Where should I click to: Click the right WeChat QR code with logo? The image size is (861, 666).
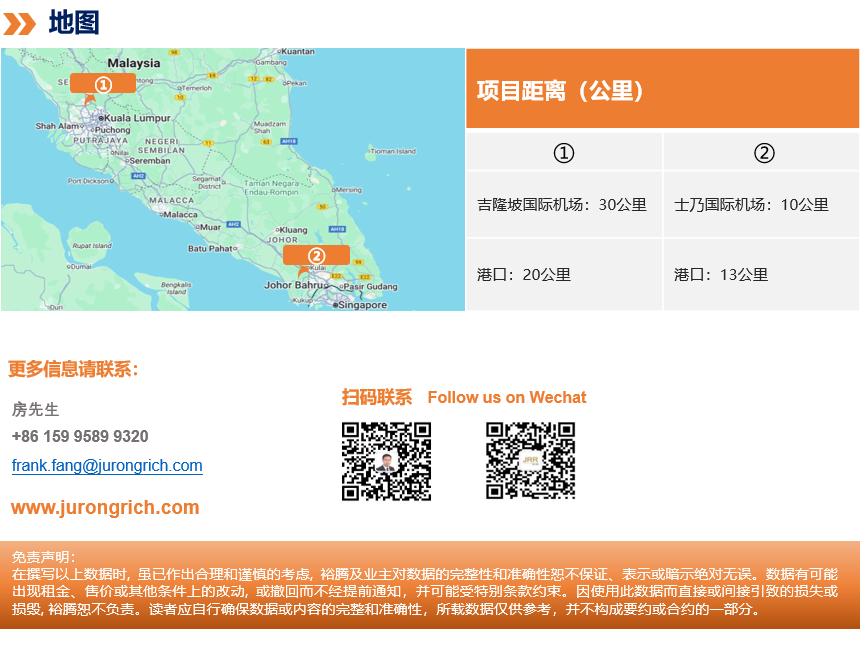click(530, 461)
